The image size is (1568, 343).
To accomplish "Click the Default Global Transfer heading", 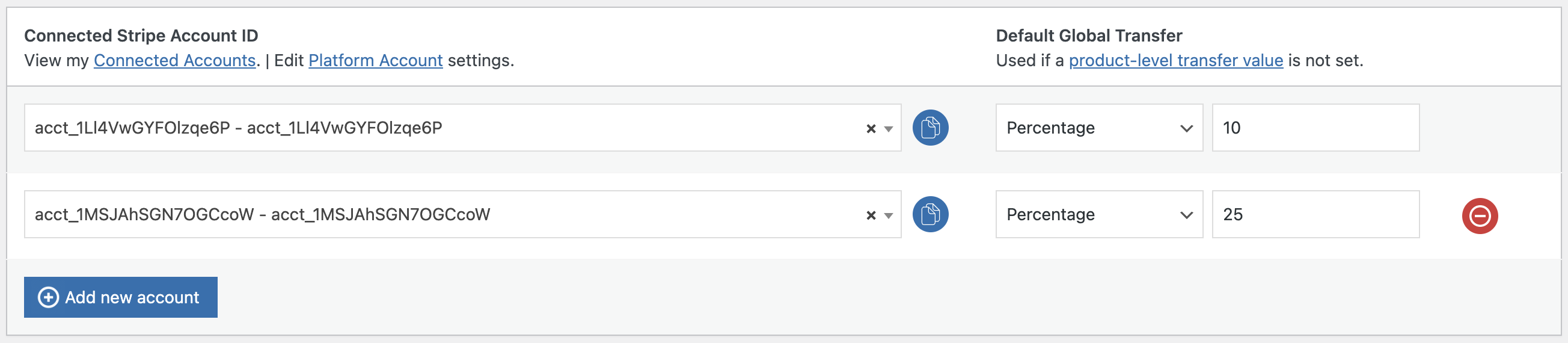I will coord(1088,36).
